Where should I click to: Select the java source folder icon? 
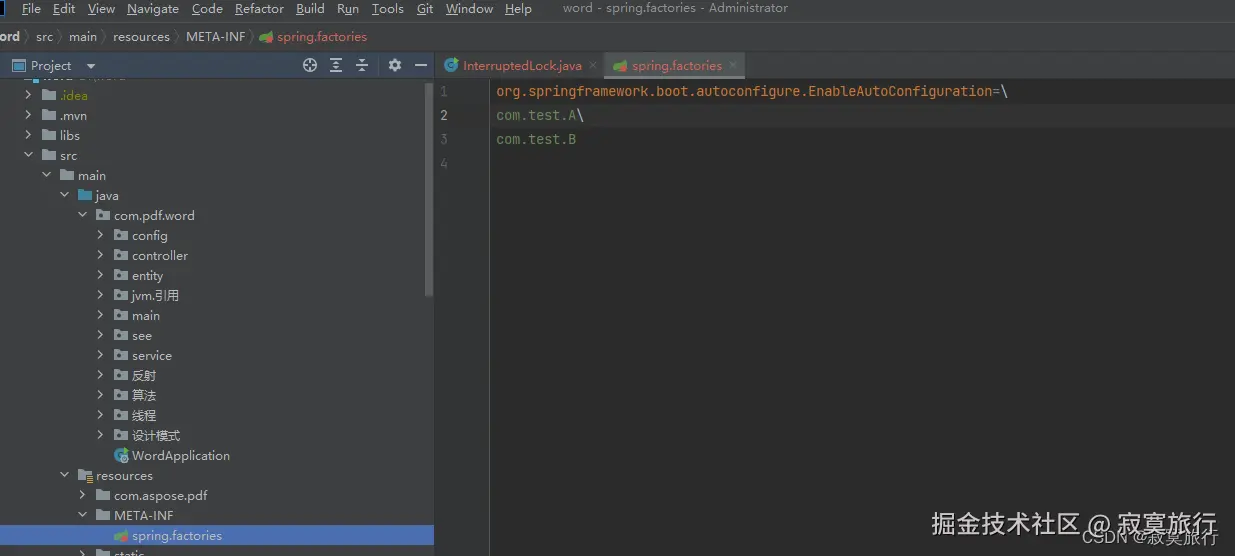(x=85, y=195)
